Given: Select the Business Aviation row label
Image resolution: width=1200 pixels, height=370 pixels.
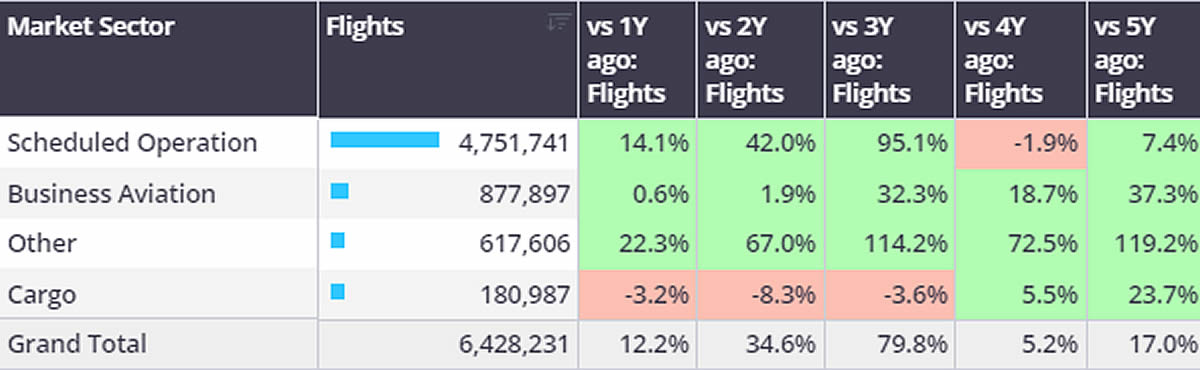Looking at the screenshot, I should pyautogui.click(x=111, y=193).
